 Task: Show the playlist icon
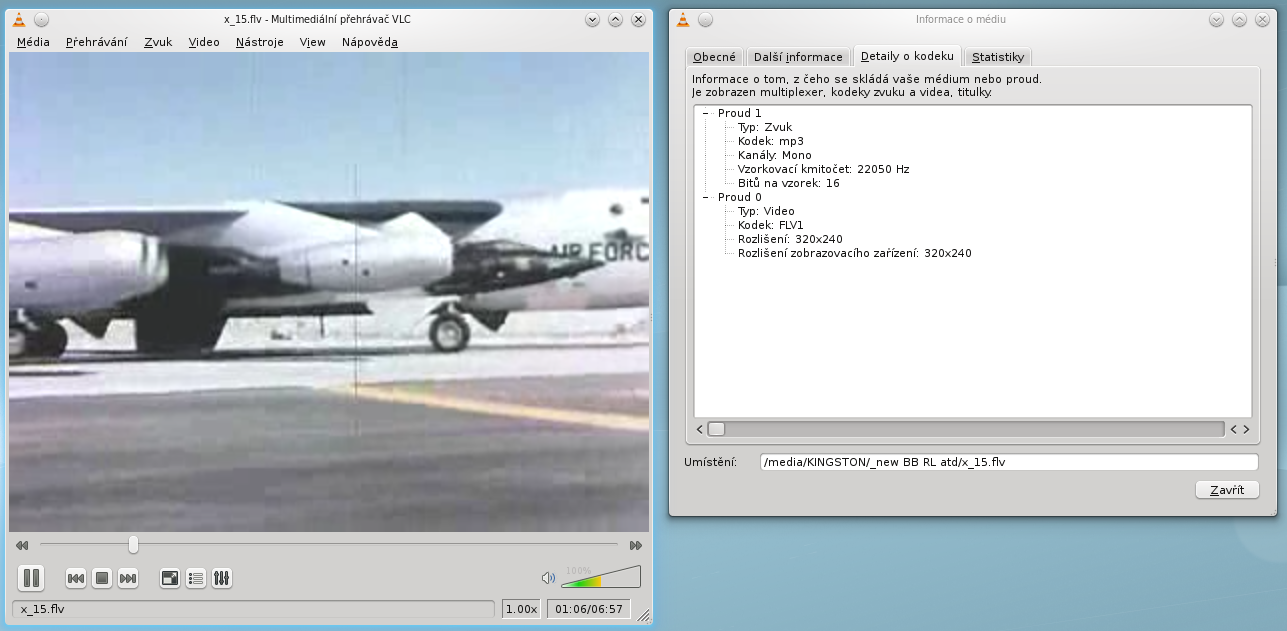(x=196, y=578)
